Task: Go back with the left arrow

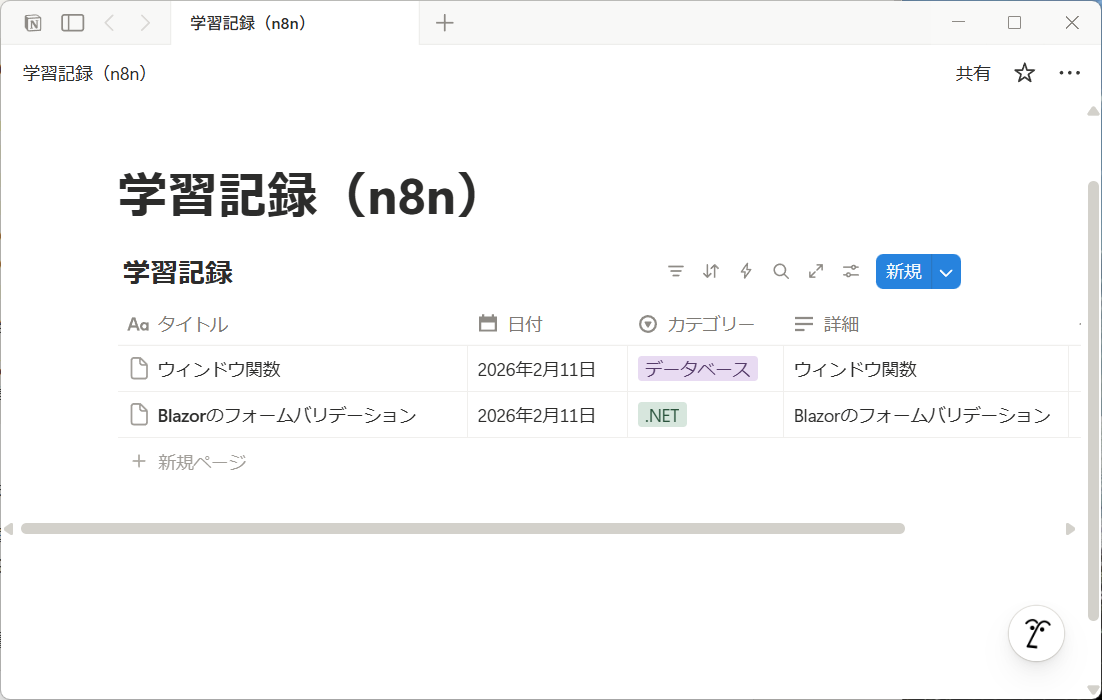Action: [109, 23]
